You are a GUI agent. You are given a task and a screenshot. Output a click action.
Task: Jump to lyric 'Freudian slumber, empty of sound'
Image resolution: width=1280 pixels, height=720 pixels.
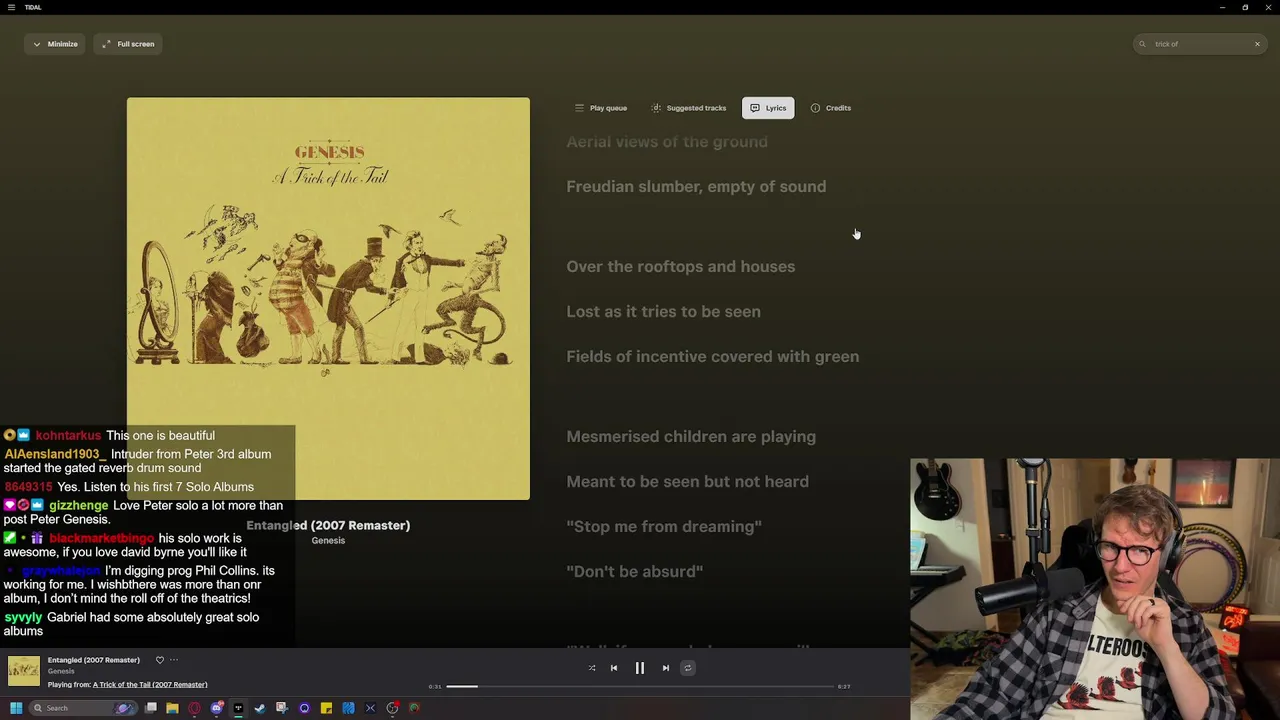(x=696, y=187)
